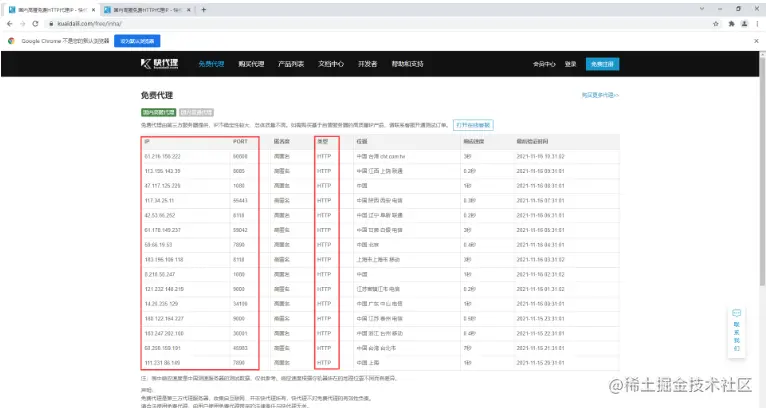Click timestamp 2021-11-15 23:31:01
Image resolution: width=766 pixels, height=408 pixels.
tap(540, 318)
